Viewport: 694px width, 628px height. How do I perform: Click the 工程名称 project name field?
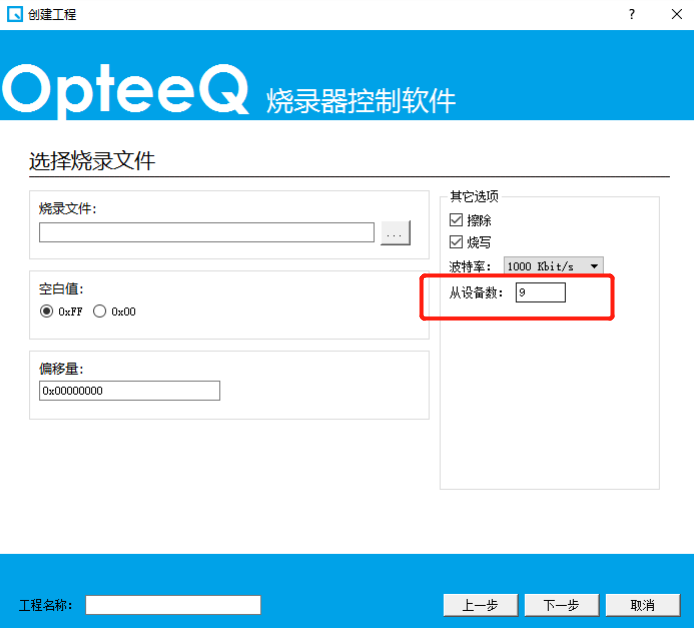coord(173,605)
